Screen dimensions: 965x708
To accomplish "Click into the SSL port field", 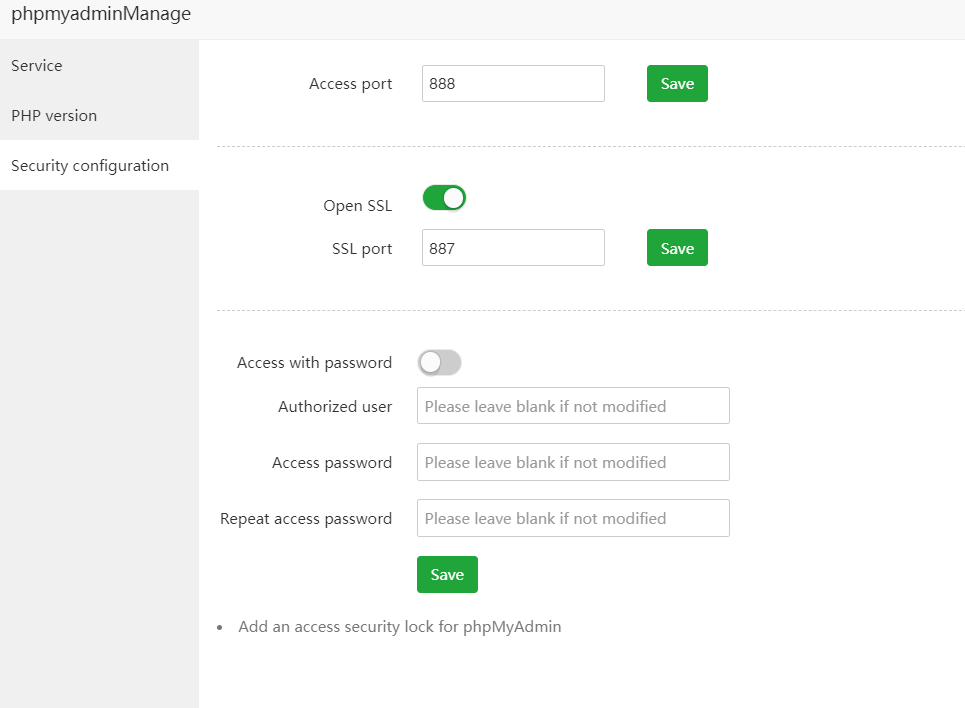I will 513,248.
